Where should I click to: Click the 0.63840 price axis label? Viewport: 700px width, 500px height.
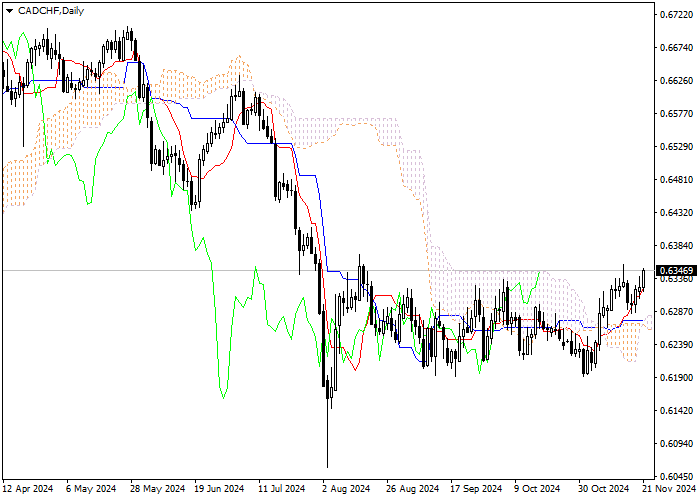676,246
